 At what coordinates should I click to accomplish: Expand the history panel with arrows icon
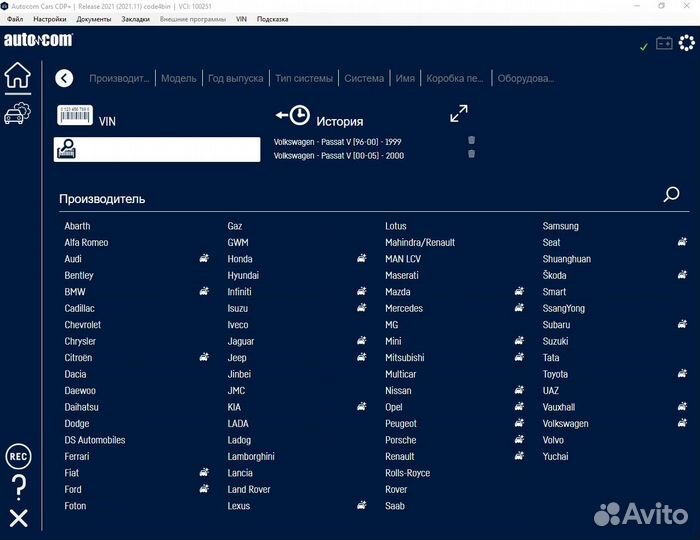pos(459,114)
